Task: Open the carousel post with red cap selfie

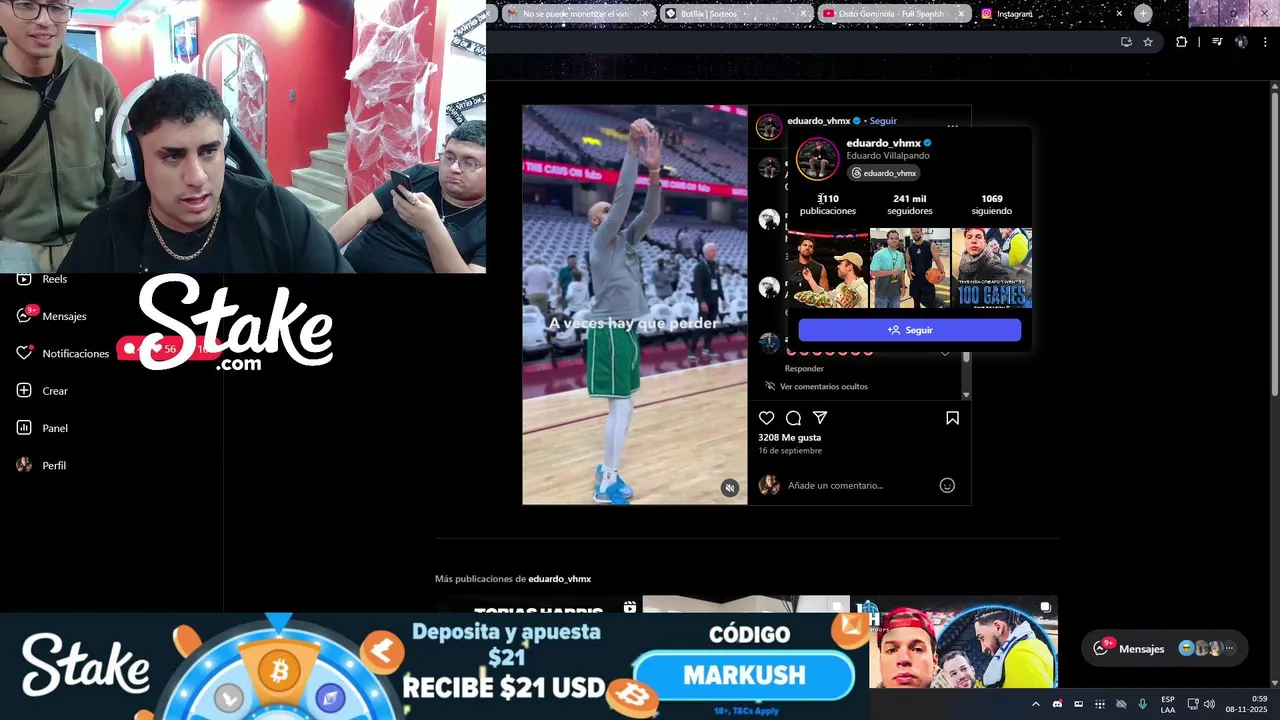Action: point(954,642)
